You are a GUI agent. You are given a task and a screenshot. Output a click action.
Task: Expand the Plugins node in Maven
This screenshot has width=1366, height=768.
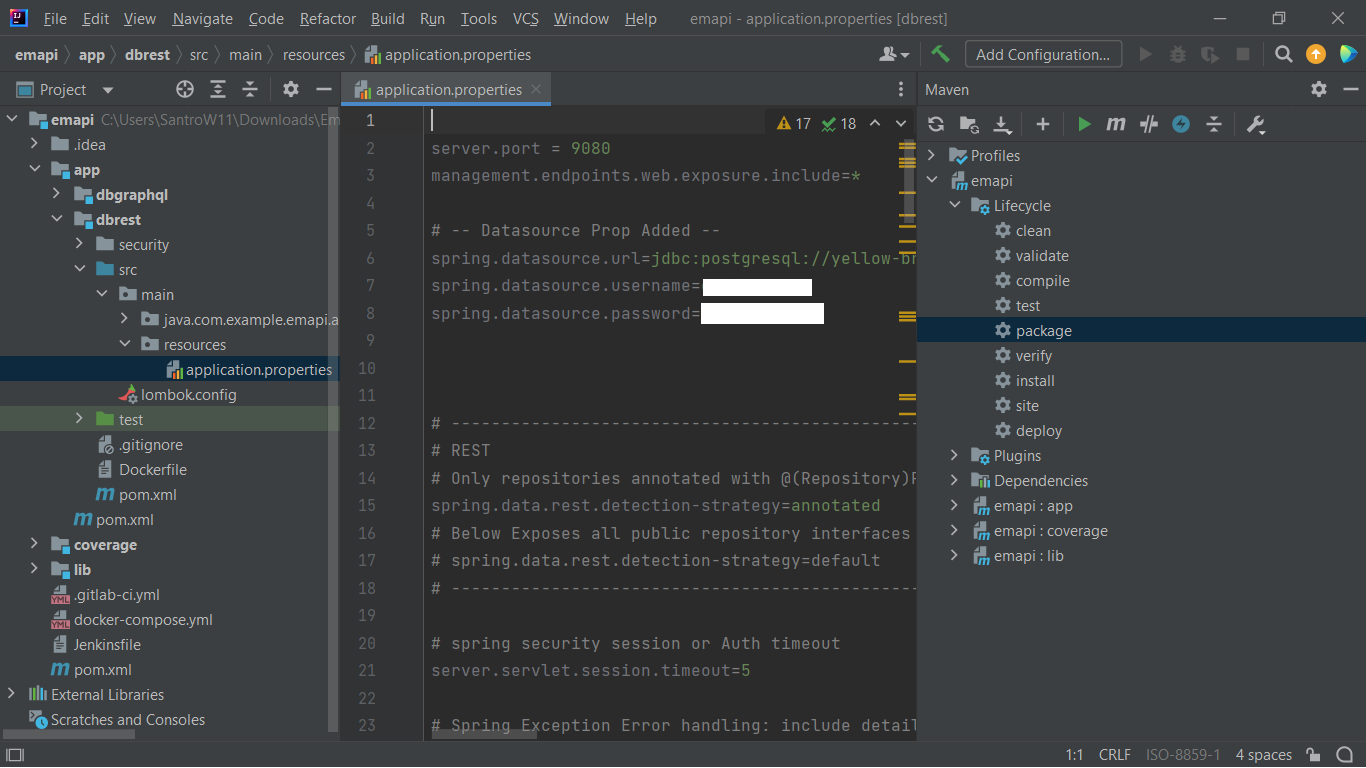click(x=954, y=456)
